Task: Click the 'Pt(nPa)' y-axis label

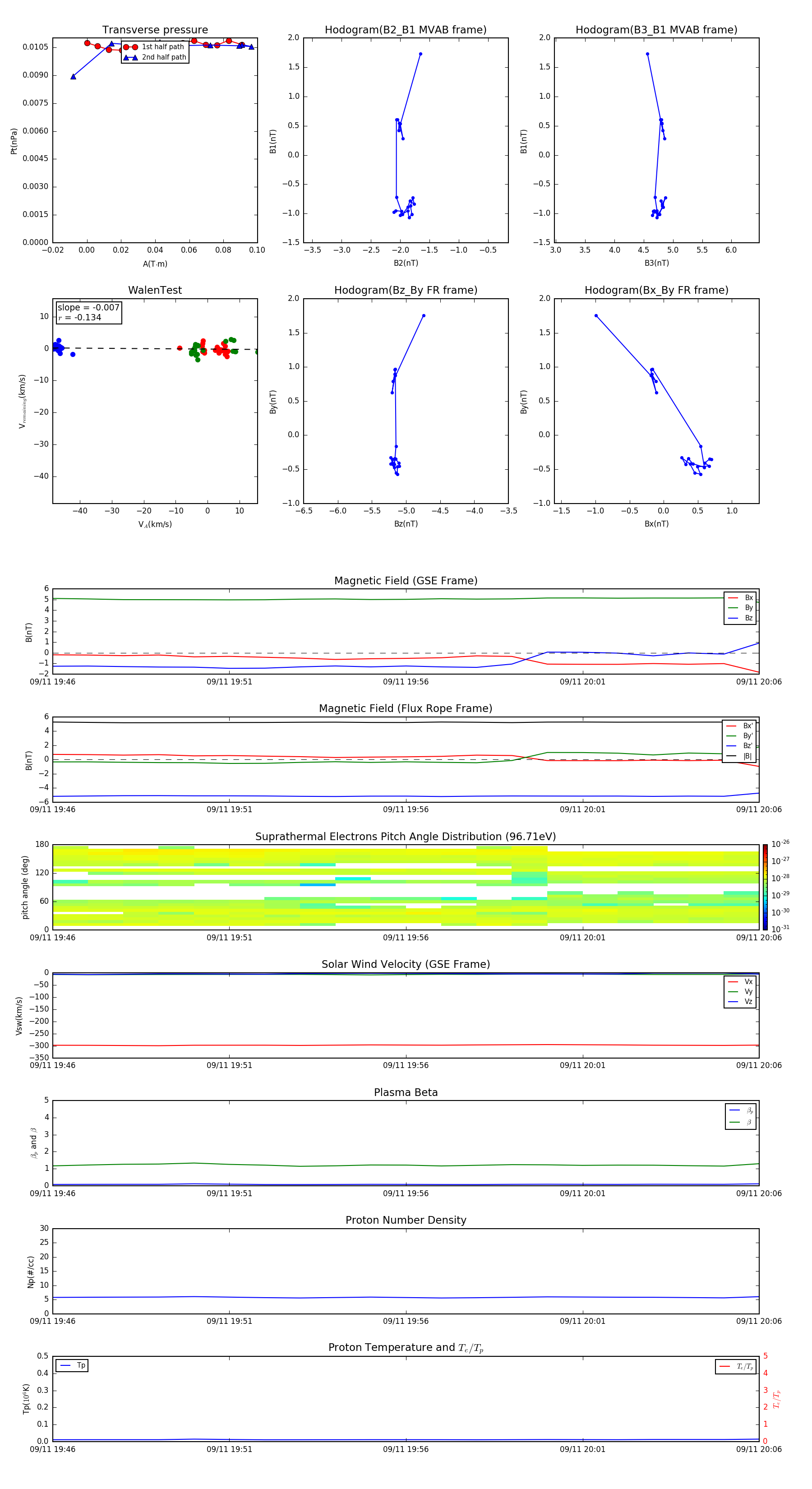Action: 14,140
